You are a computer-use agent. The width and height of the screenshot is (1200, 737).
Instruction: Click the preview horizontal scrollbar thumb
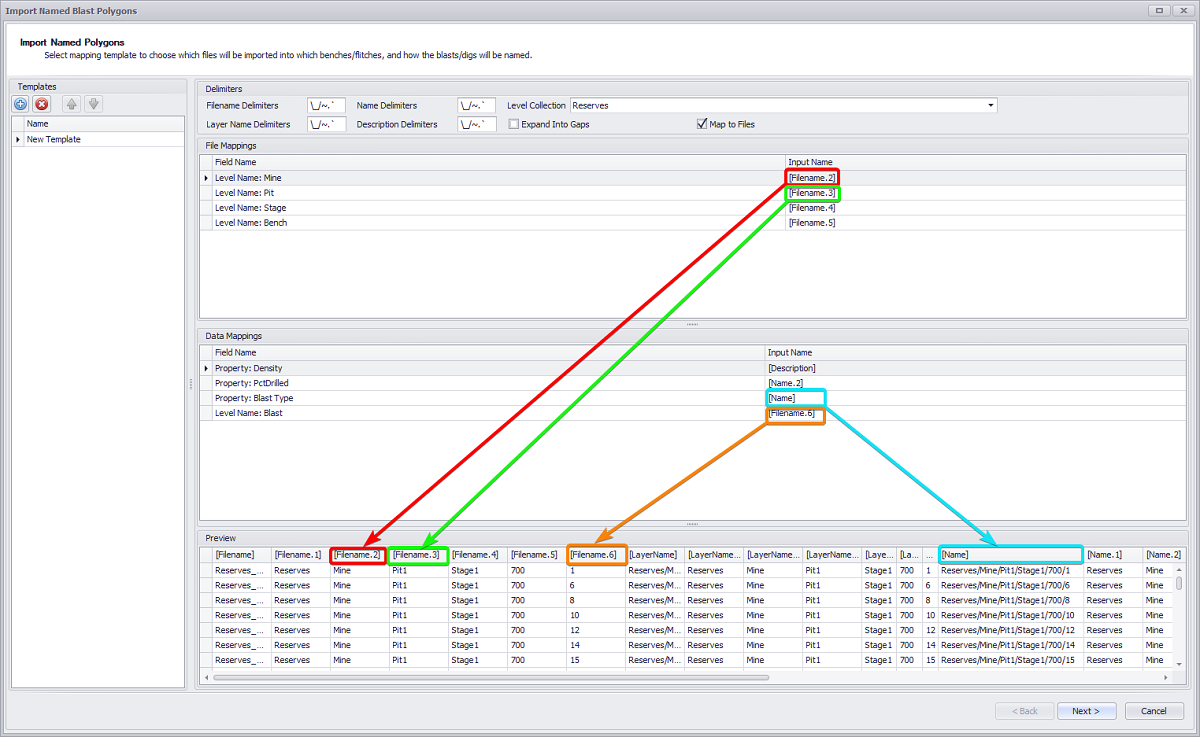[x=490, y=677]
